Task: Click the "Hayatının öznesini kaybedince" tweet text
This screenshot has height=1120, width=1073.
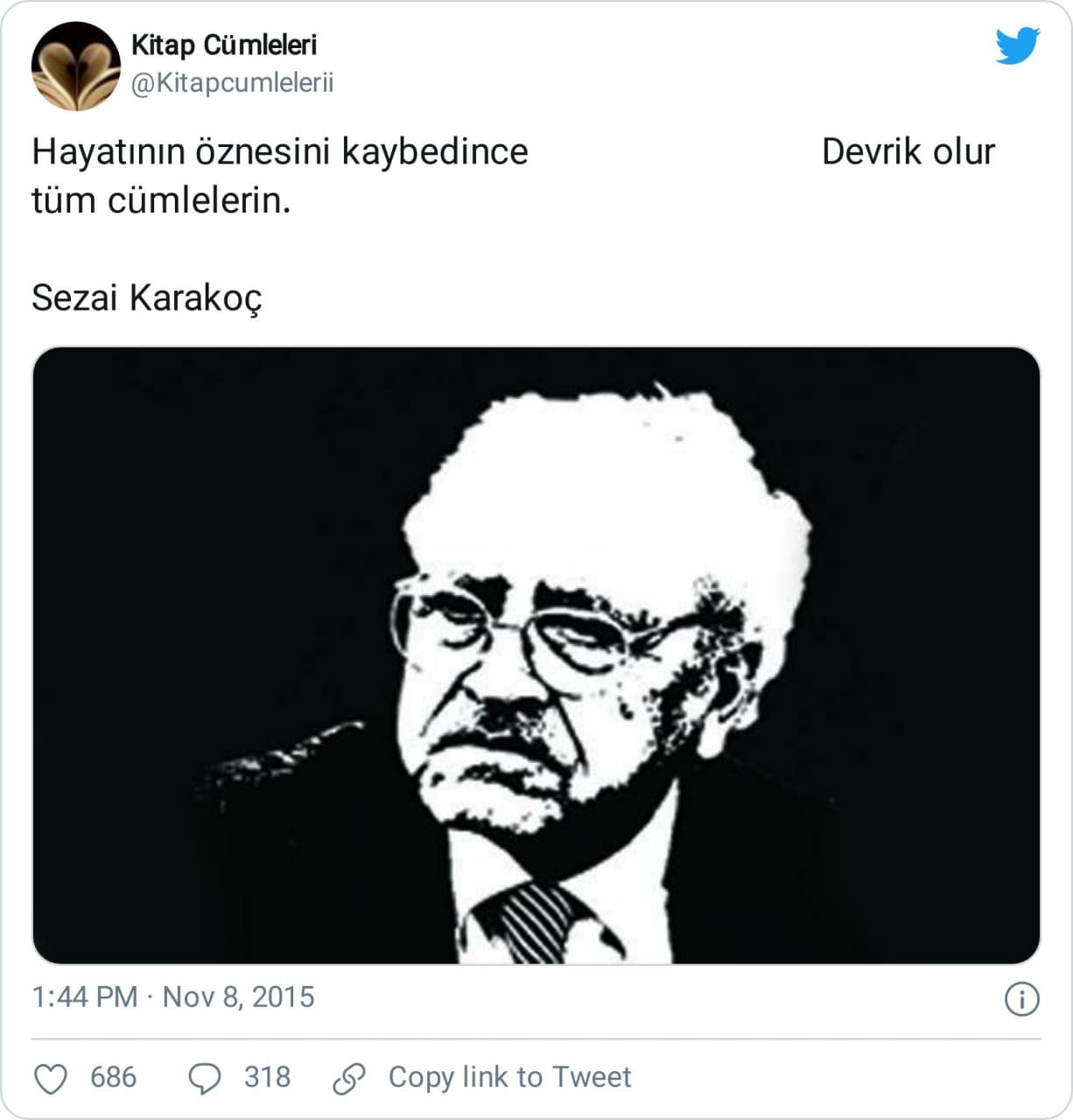Action: click(280, 152)
